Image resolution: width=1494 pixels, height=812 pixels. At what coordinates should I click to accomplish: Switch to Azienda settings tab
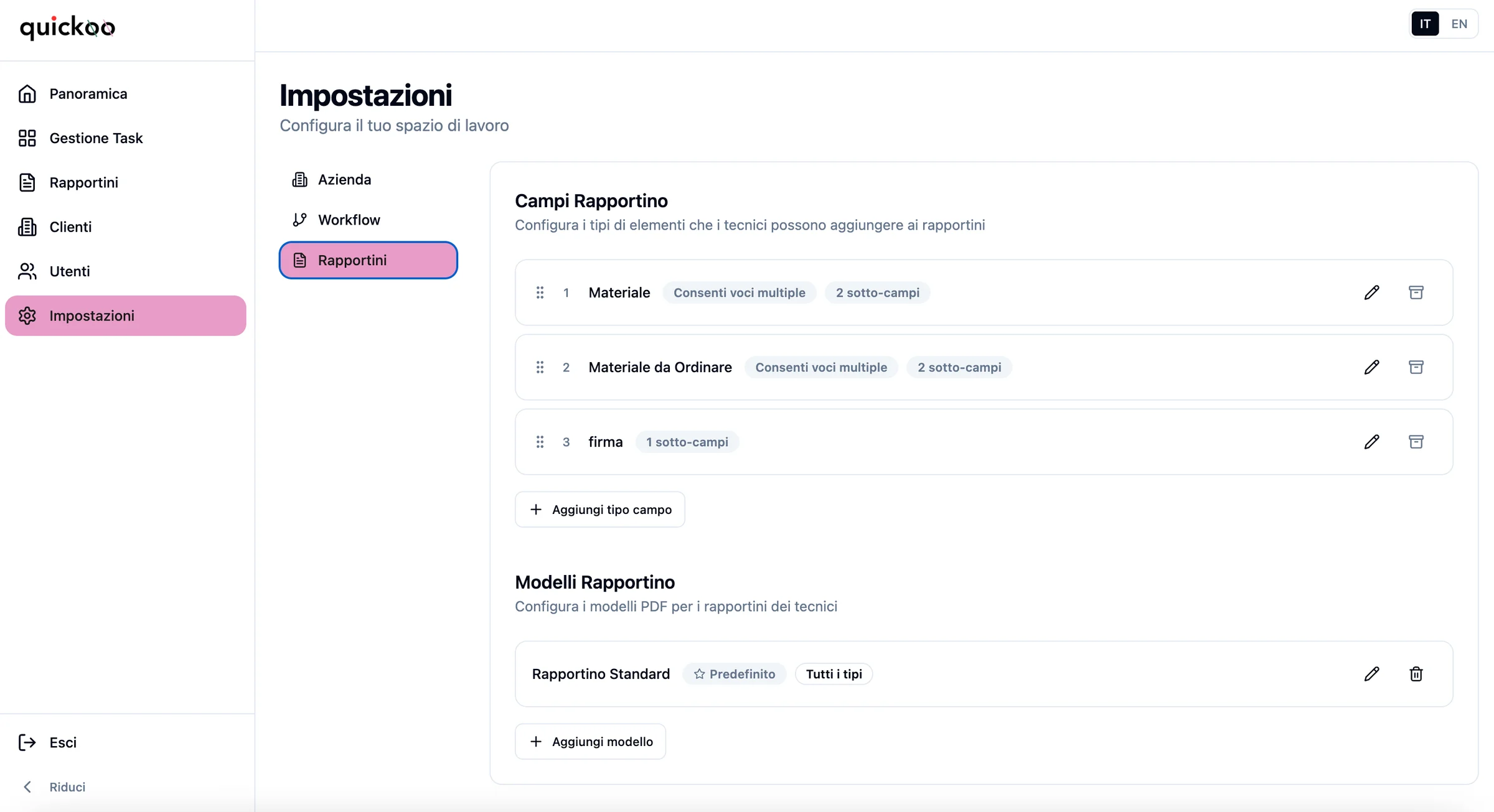tap(369, 180)
